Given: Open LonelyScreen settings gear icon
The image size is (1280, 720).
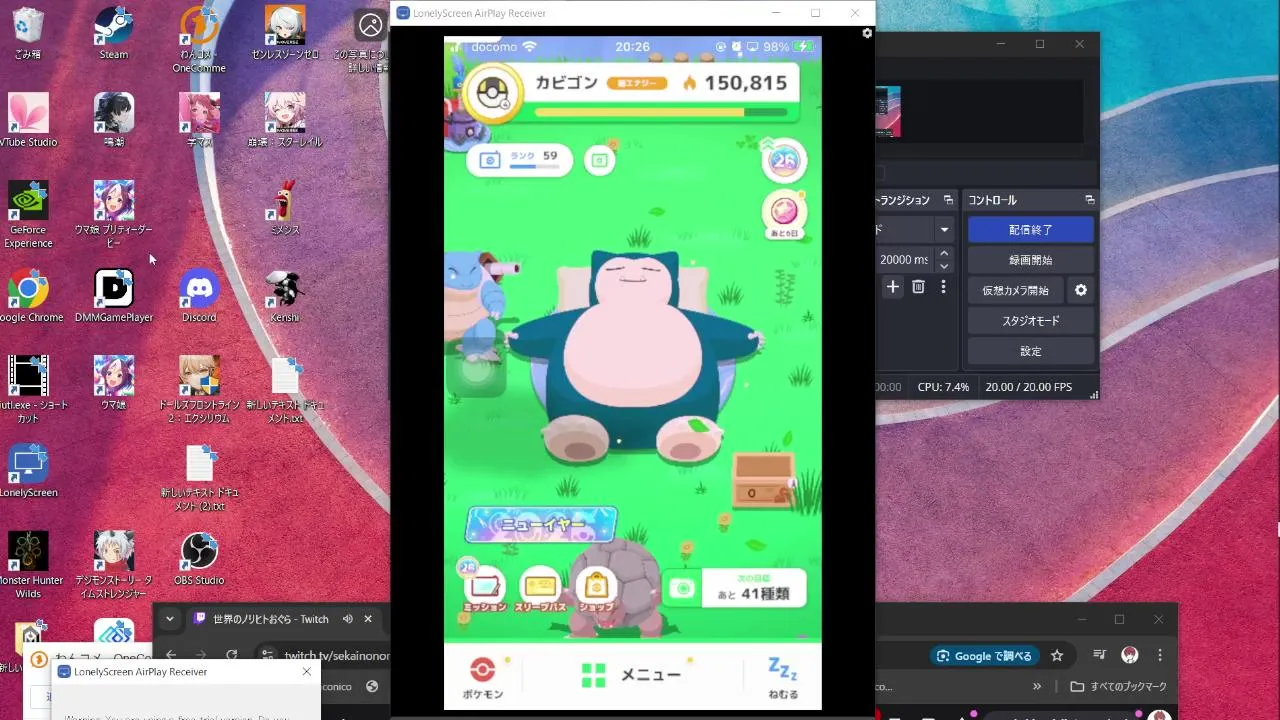Looking at the screenshot, I should [867, 33].
